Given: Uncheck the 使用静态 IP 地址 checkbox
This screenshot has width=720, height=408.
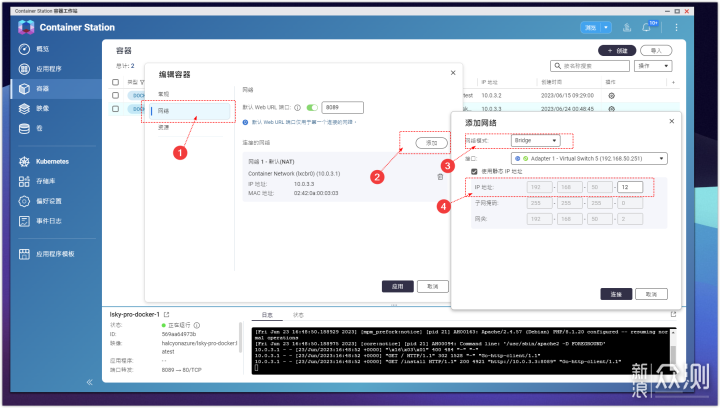Looking at the screenshot, I should (474, 171).
